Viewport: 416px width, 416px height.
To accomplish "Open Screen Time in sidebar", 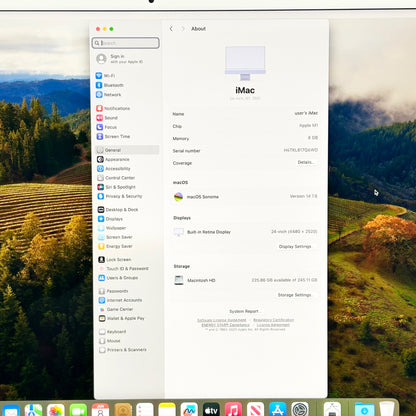I will (113, 136).
